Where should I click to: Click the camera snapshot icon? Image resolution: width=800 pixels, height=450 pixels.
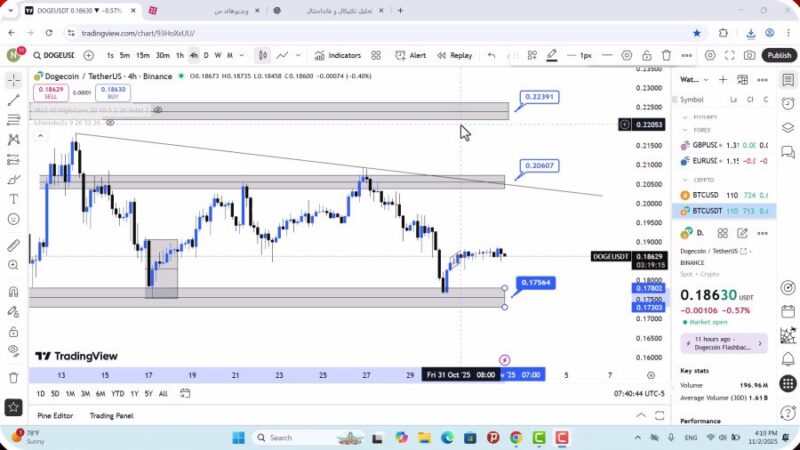[749, 55]
